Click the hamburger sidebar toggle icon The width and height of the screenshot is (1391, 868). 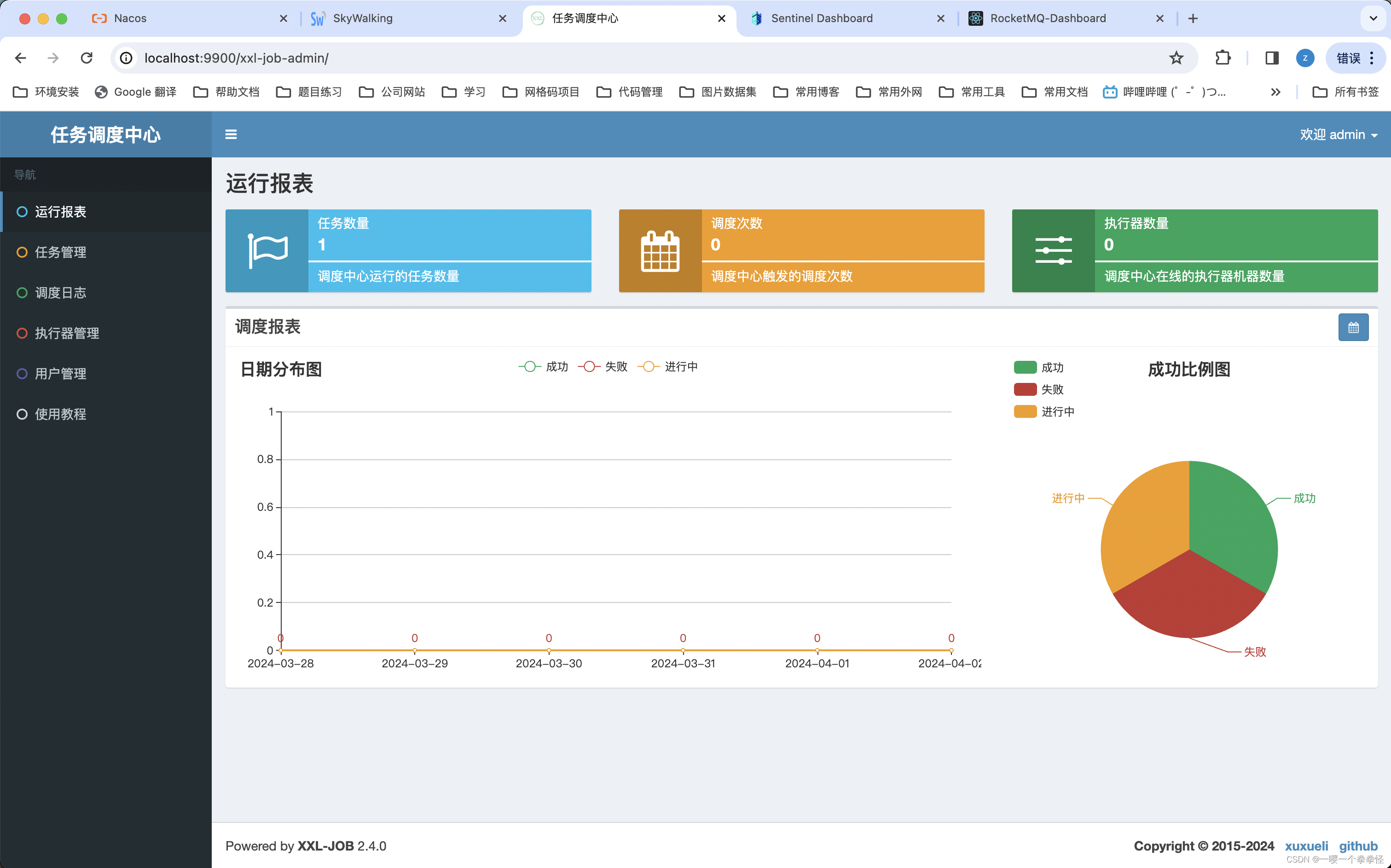tap(231, 134)
